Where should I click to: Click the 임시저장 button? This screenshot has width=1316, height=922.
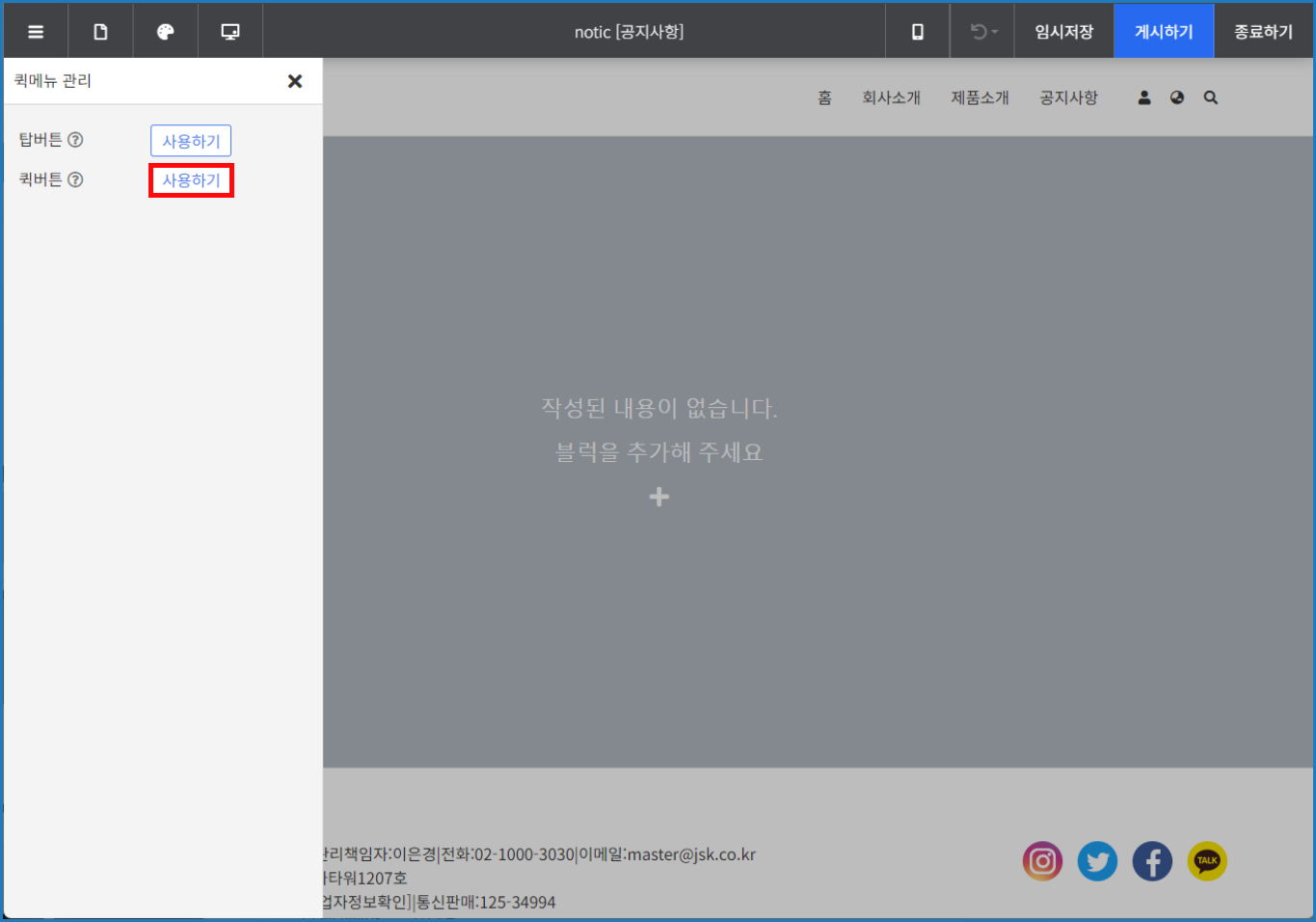tap(1063, 32)
